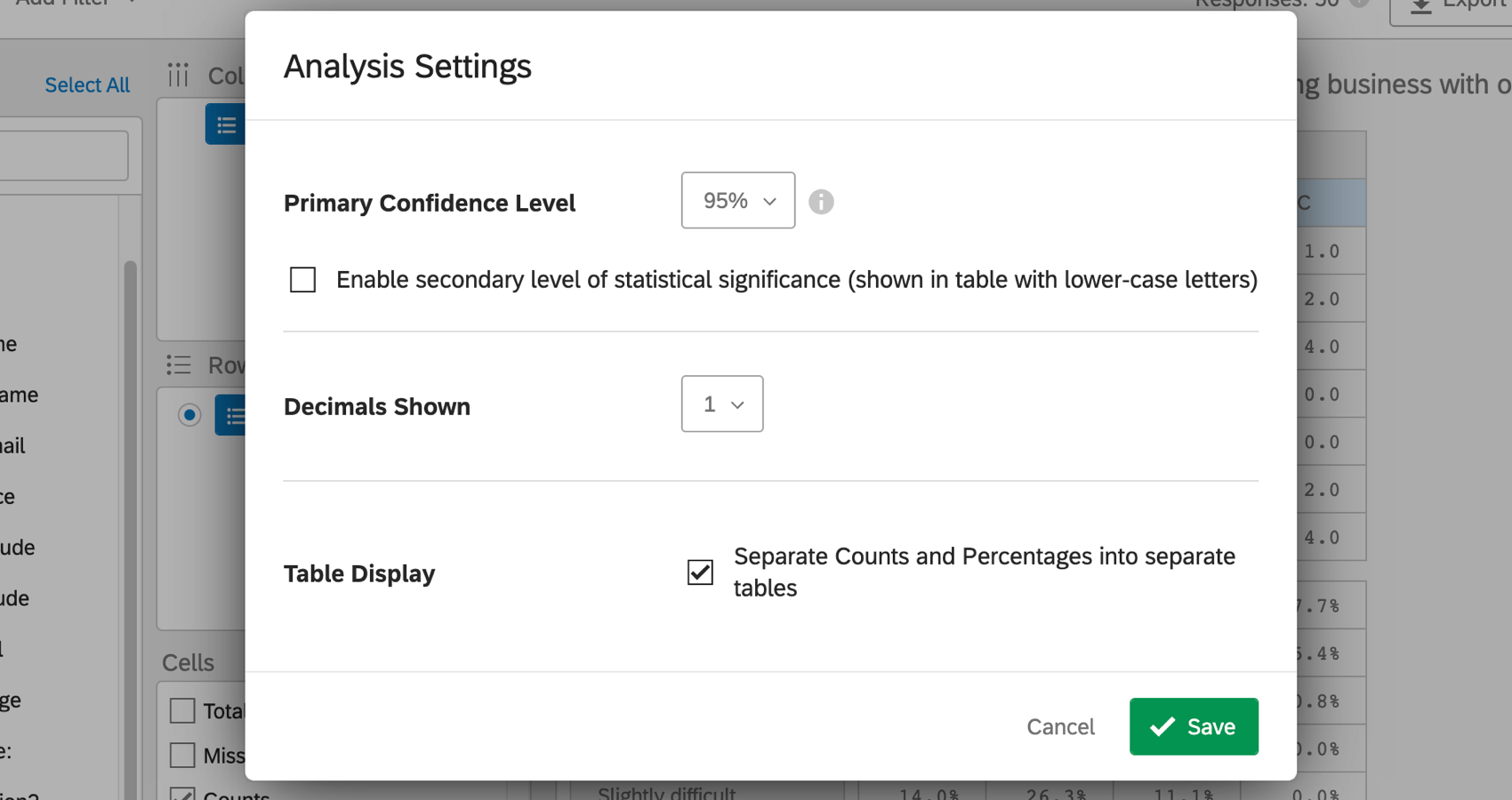Select the radio button in the Rows panel
The height and width of the screenshot is (800, 1512).
coord(189,415)
